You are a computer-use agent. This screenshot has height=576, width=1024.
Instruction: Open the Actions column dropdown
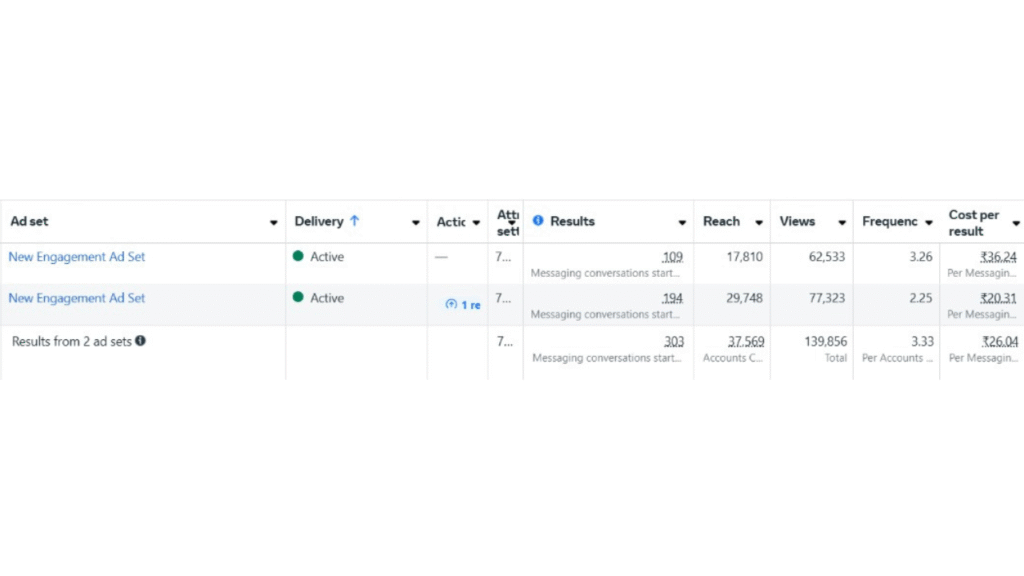pyautogui.click(x=476, y=222)
